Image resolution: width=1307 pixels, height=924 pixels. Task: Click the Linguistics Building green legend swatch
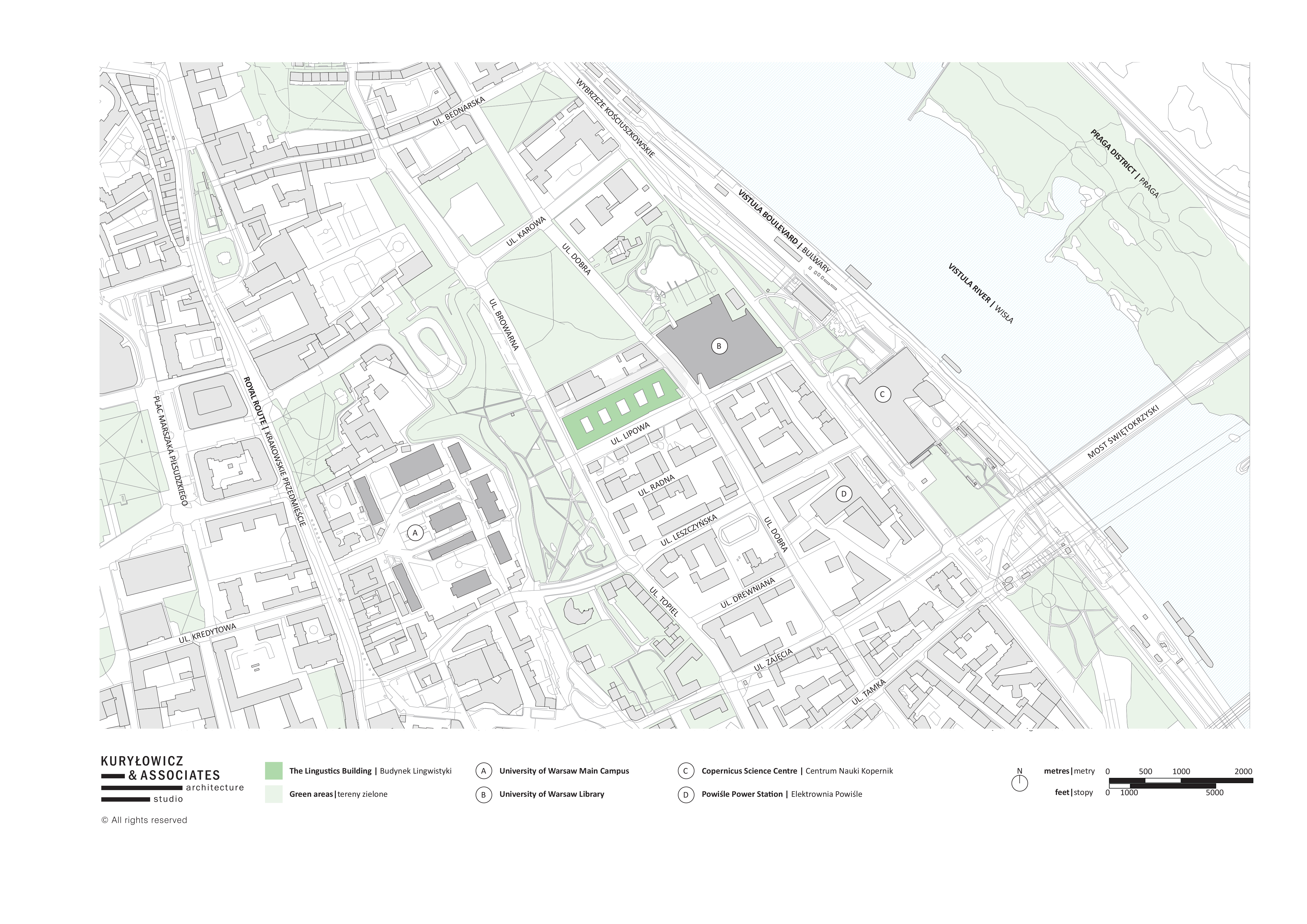(273, 771)
